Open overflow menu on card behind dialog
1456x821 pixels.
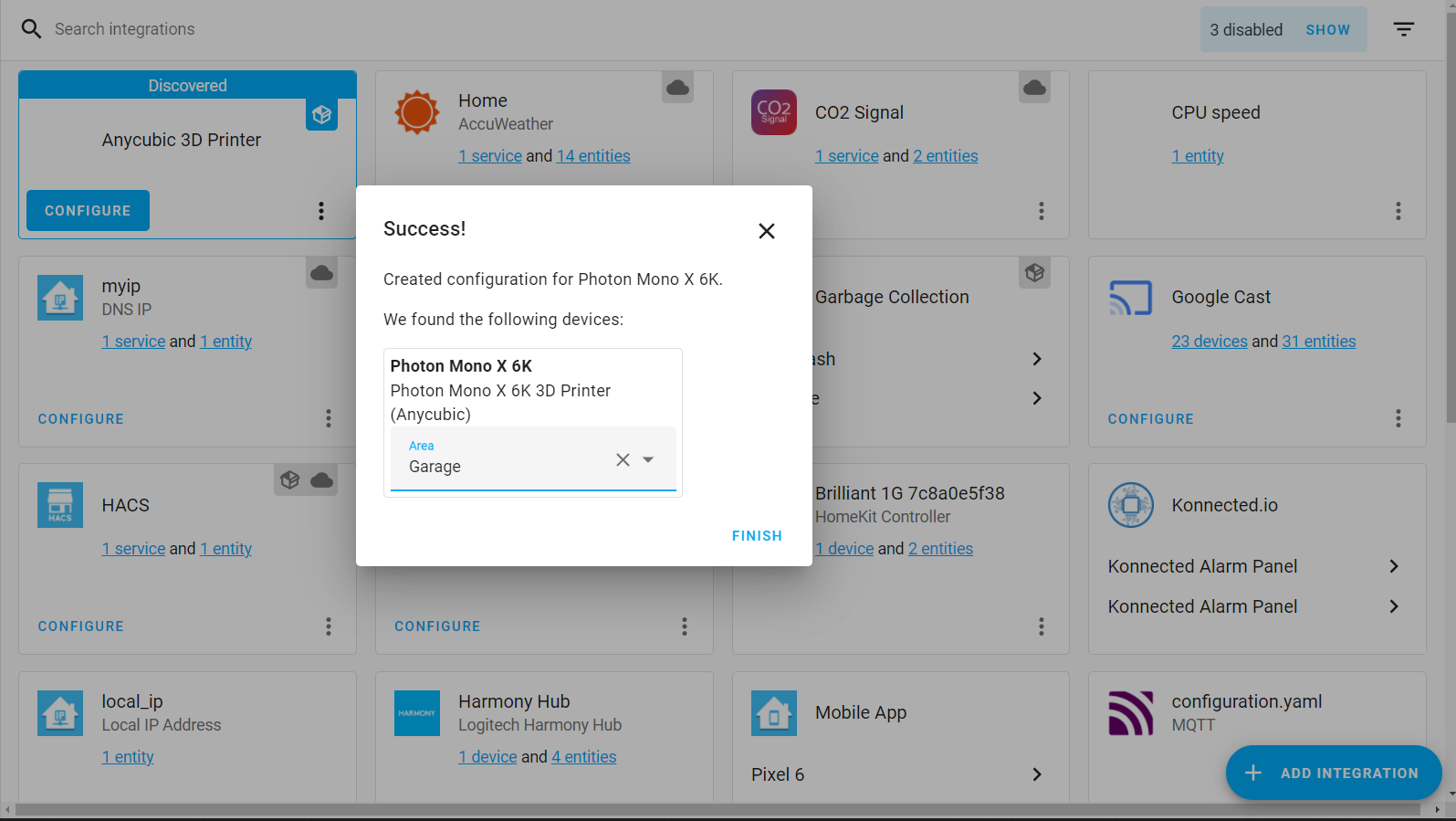[685, 626]
